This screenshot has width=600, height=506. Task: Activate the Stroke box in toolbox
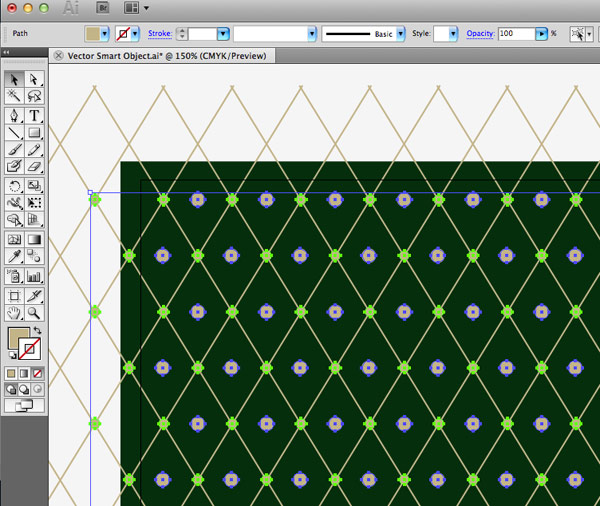coord(30,349)
